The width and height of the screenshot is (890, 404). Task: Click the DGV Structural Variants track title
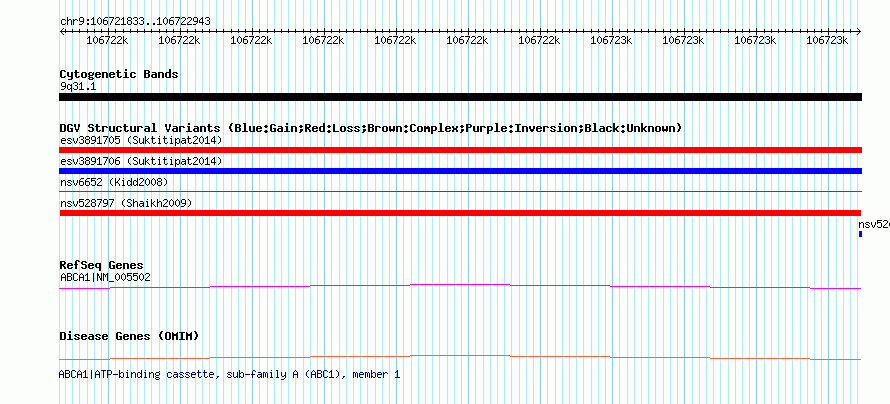pyautogui.click(x=371, y=128)
